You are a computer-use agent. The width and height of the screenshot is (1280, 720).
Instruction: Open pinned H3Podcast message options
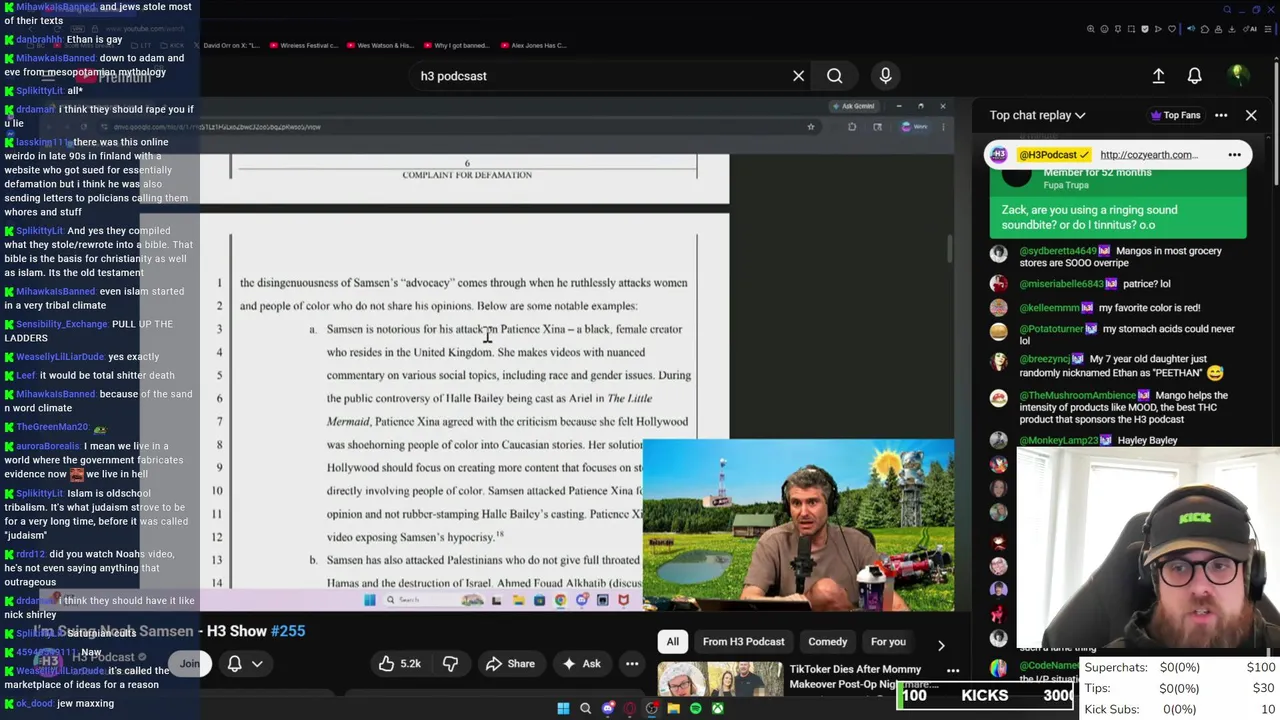(x=1234, y=155)
